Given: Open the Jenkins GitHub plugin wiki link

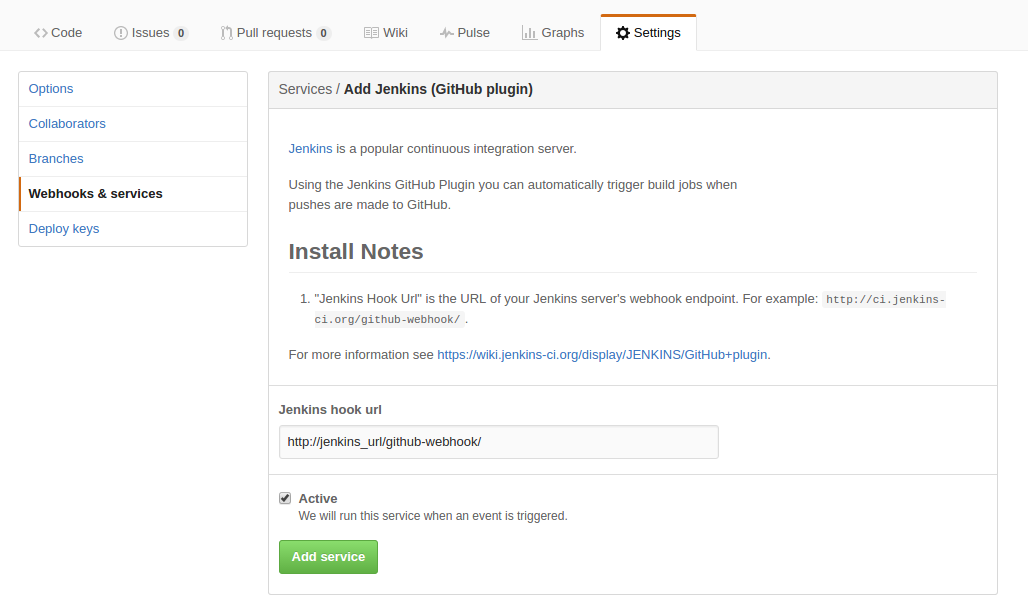Looking at the screenshot, I should pyautogui.click(x=602, y=355).
